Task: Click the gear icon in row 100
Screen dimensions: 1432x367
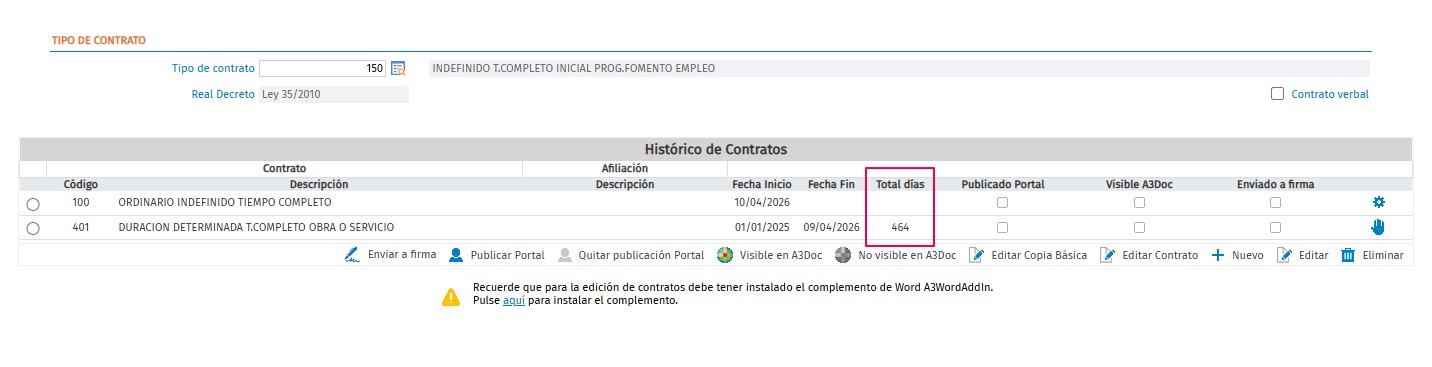Action: pyautogui.click(x=1378, y=202)
